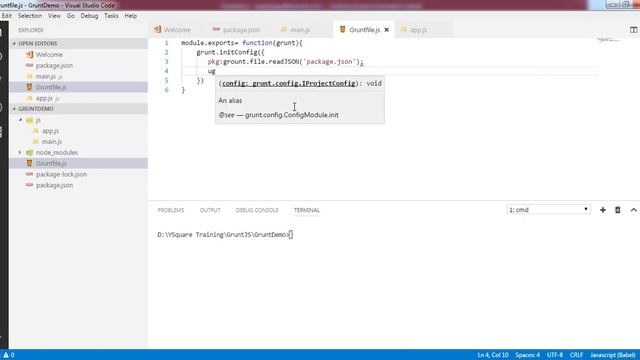The height and width of the screenshot is (360, 640).
Task: Change CRLF line ending setting
Action: tap(576, 355)
